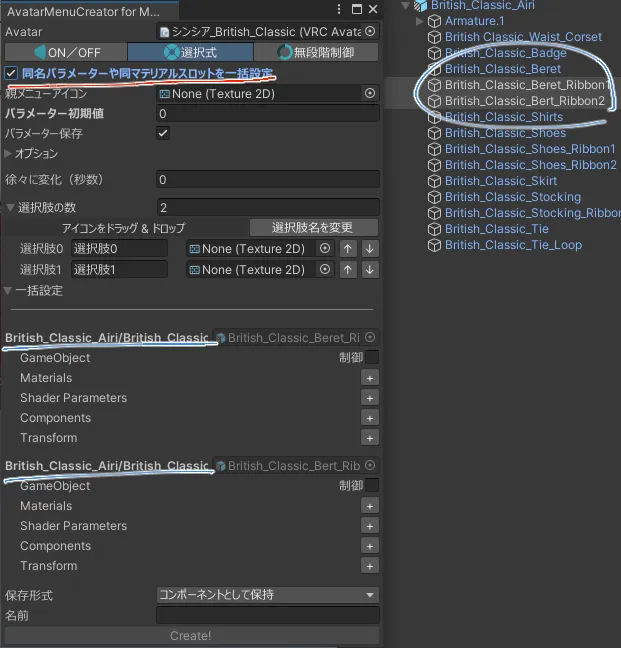Move option 1 up with arrow button

point(349,269)
